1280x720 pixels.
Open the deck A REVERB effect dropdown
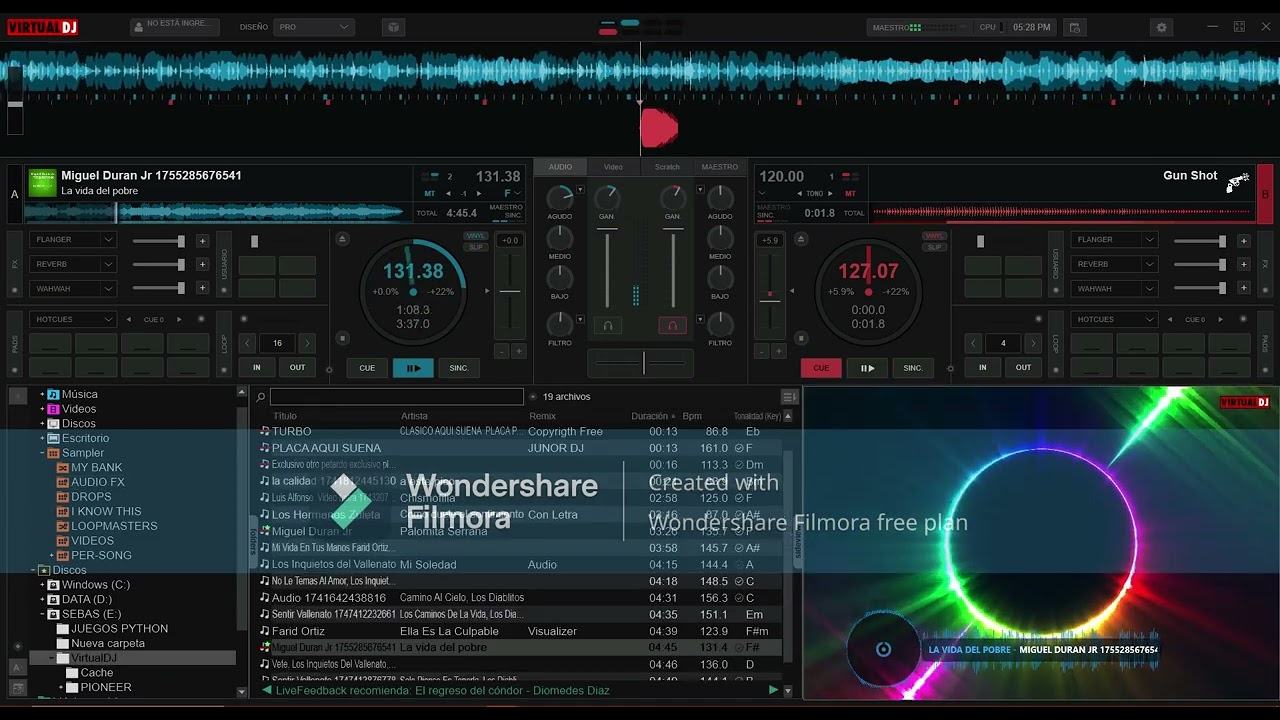click(74, 264)
